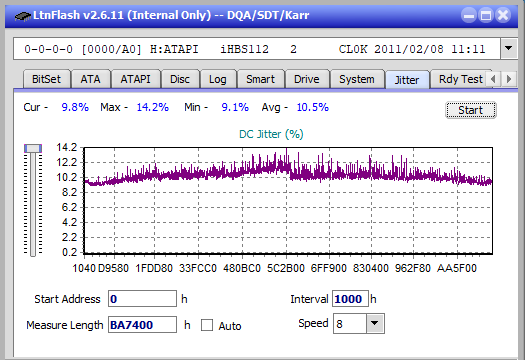525x360 pixels.
Task: Click the Avg value 10.5%
Action: [313, 107]
